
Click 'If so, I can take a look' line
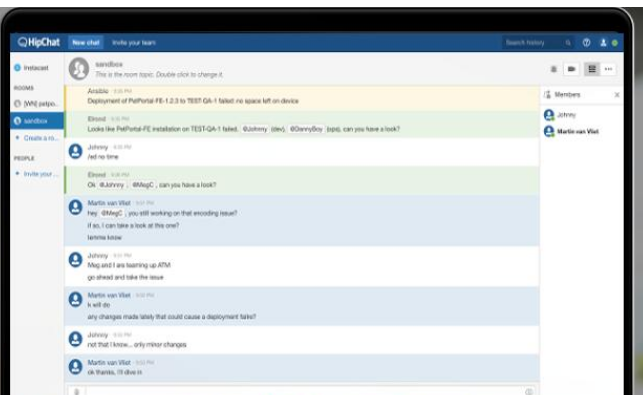click(x=133, y=226)
